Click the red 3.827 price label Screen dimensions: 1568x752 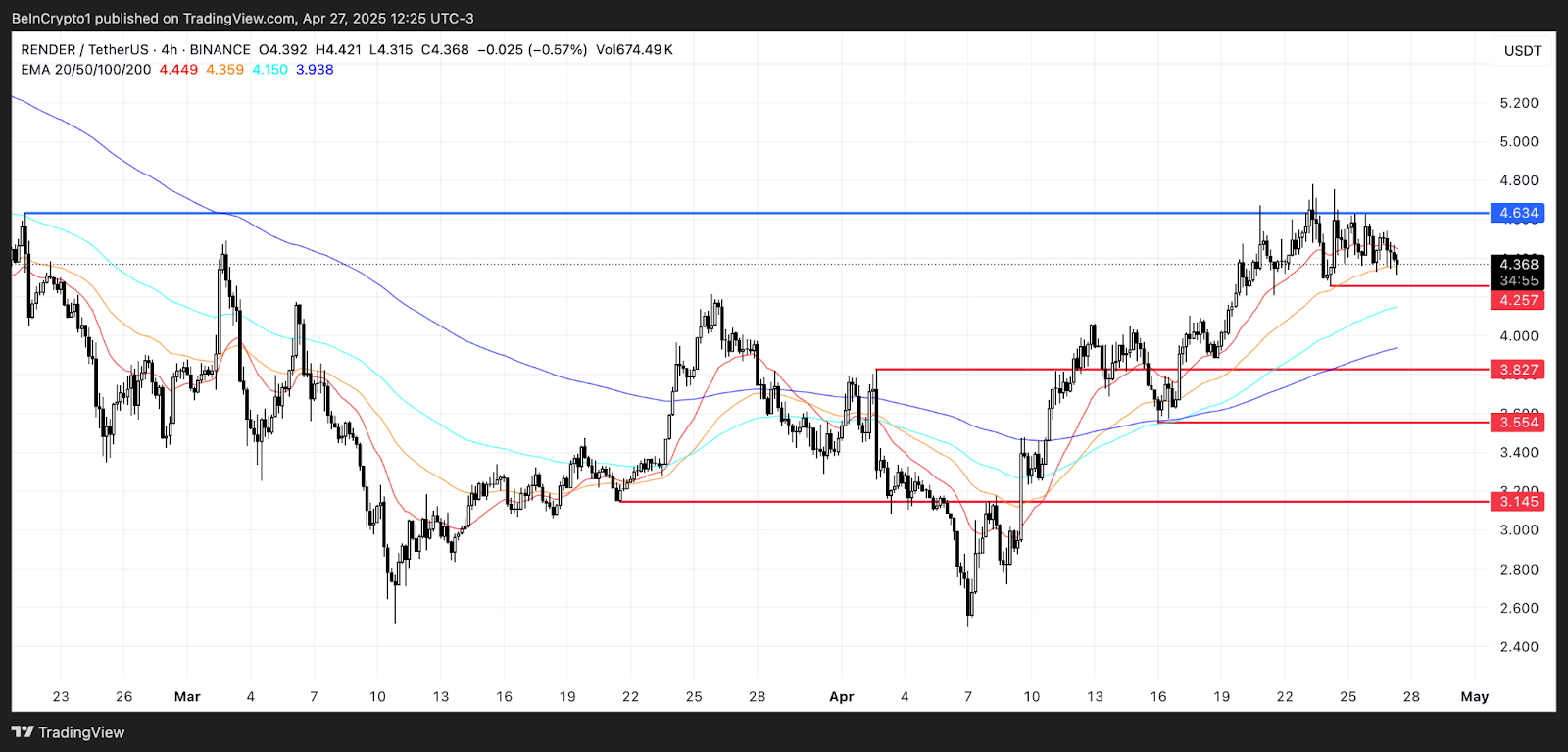(1517, 370)
